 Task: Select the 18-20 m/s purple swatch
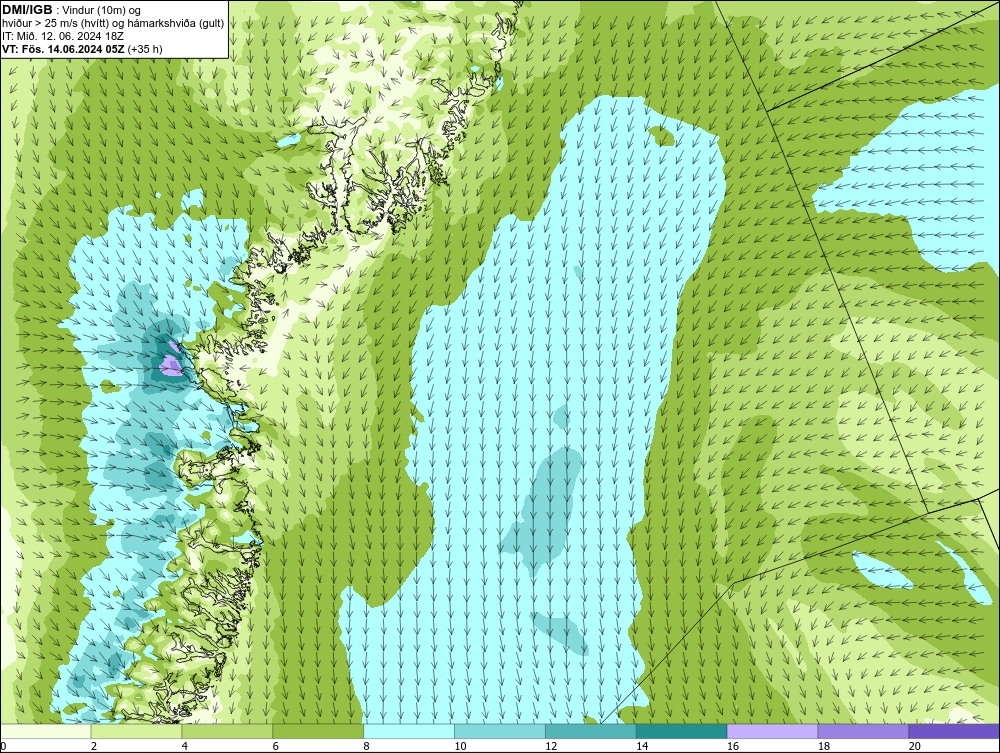(x=864, y=731)
